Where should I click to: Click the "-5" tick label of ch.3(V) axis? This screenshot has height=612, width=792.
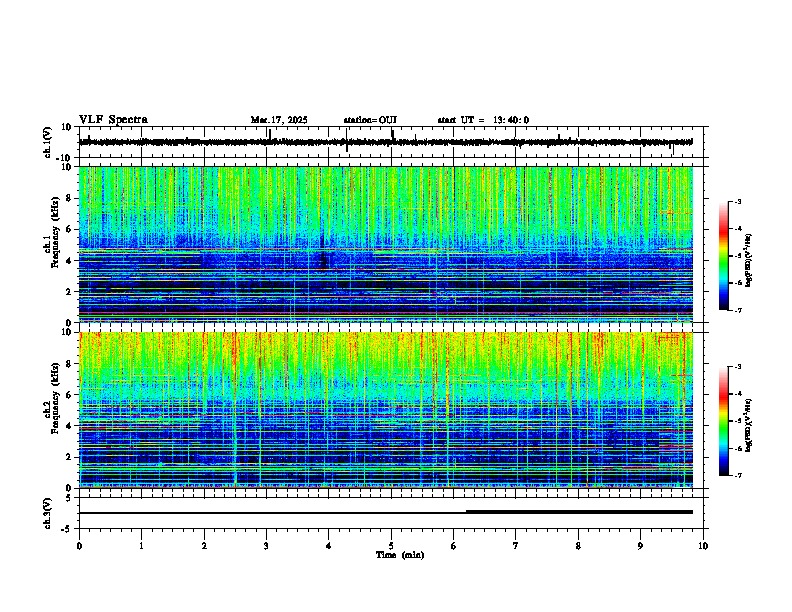click(67, 529)
